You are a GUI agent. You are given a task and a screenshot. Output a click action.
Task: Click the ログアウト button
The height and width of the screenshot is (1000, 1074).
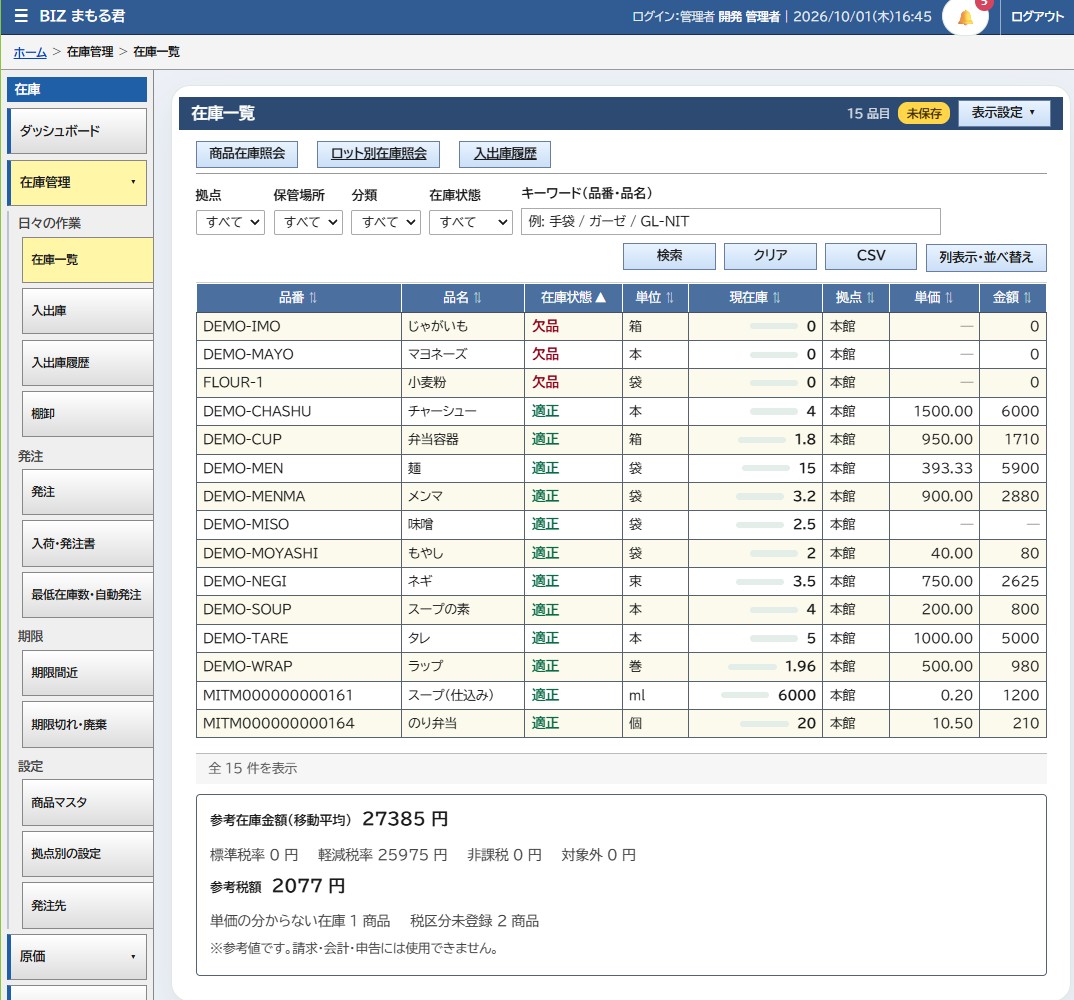tap(1037, 16)
